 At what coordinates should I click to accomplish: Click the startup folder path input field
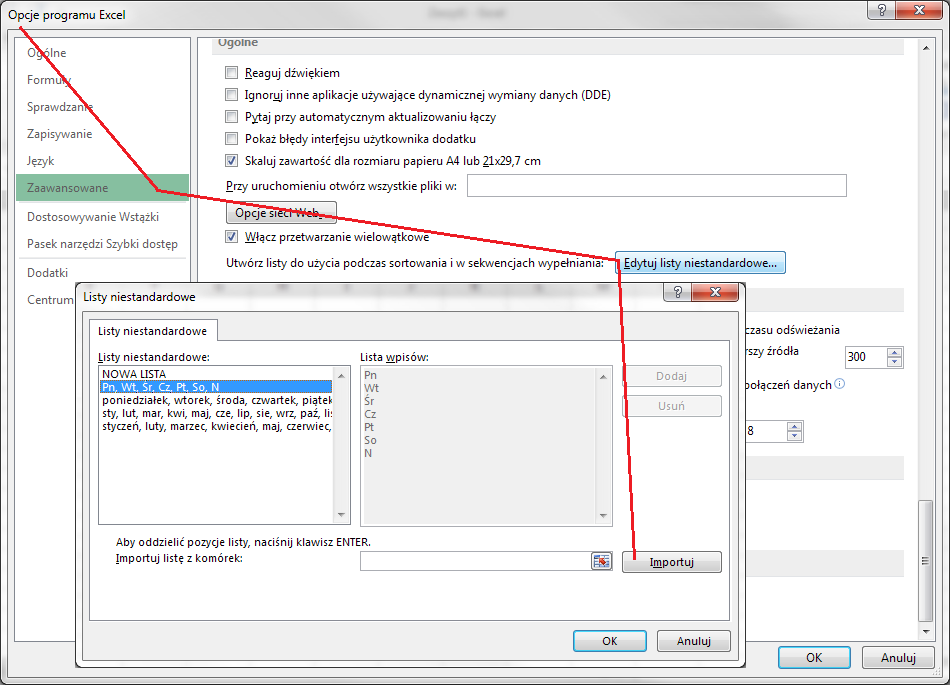pos(657,185)
